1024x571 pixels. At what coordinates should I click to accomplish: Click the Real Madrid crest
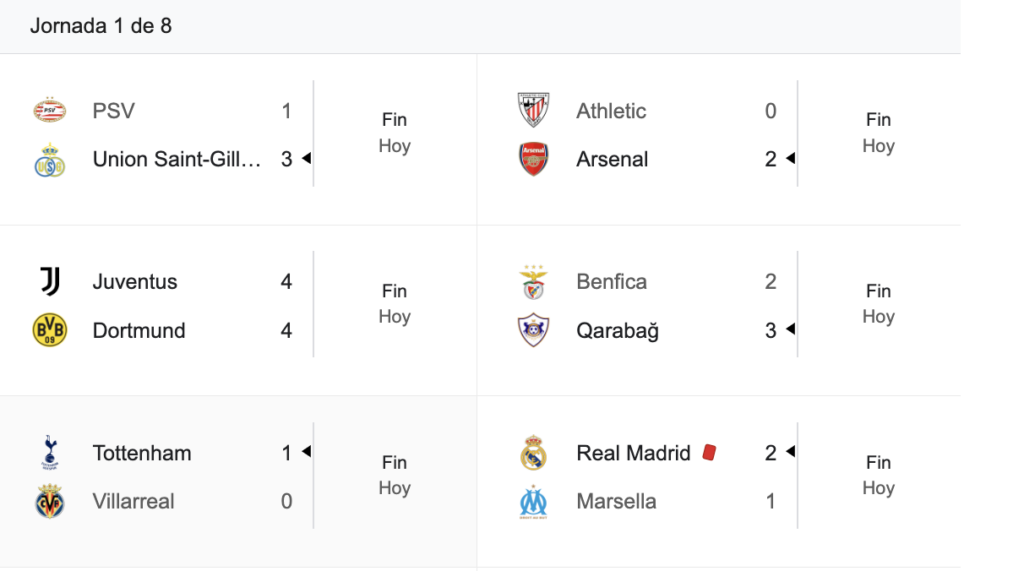pos(533,453)
